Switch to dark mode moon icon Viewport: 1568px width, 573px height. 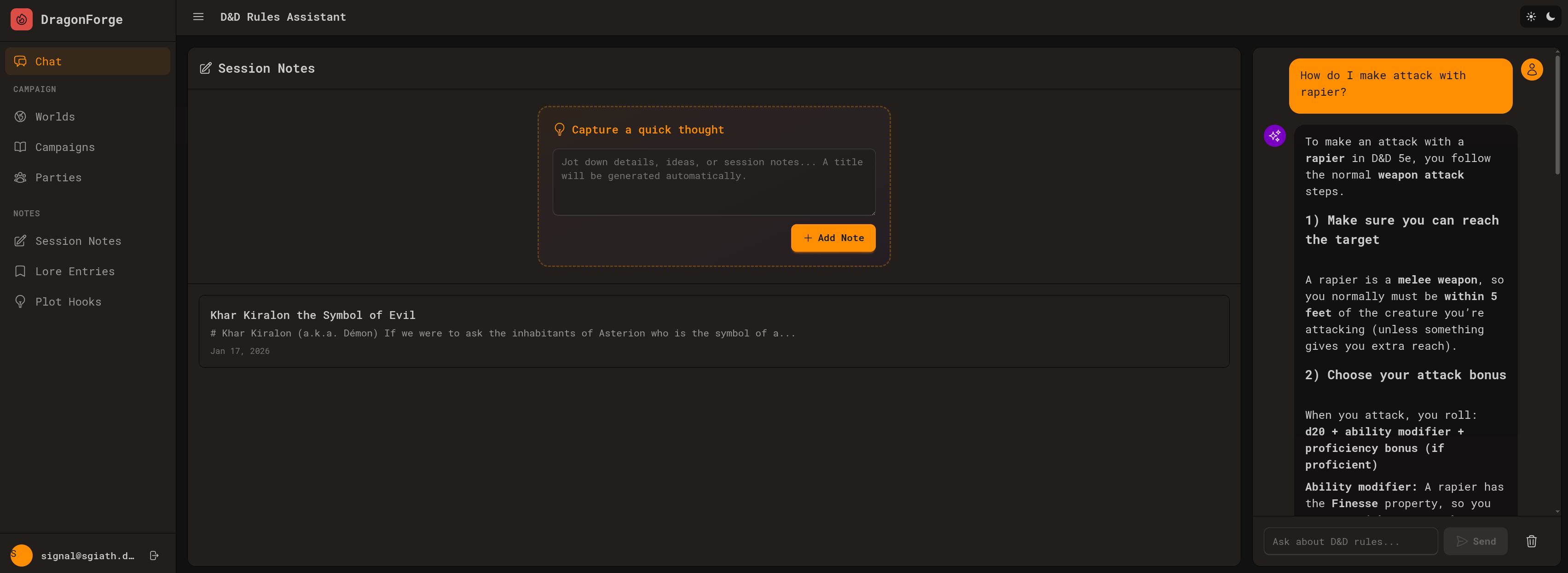pyautogui.click(x=1551, y=17)
